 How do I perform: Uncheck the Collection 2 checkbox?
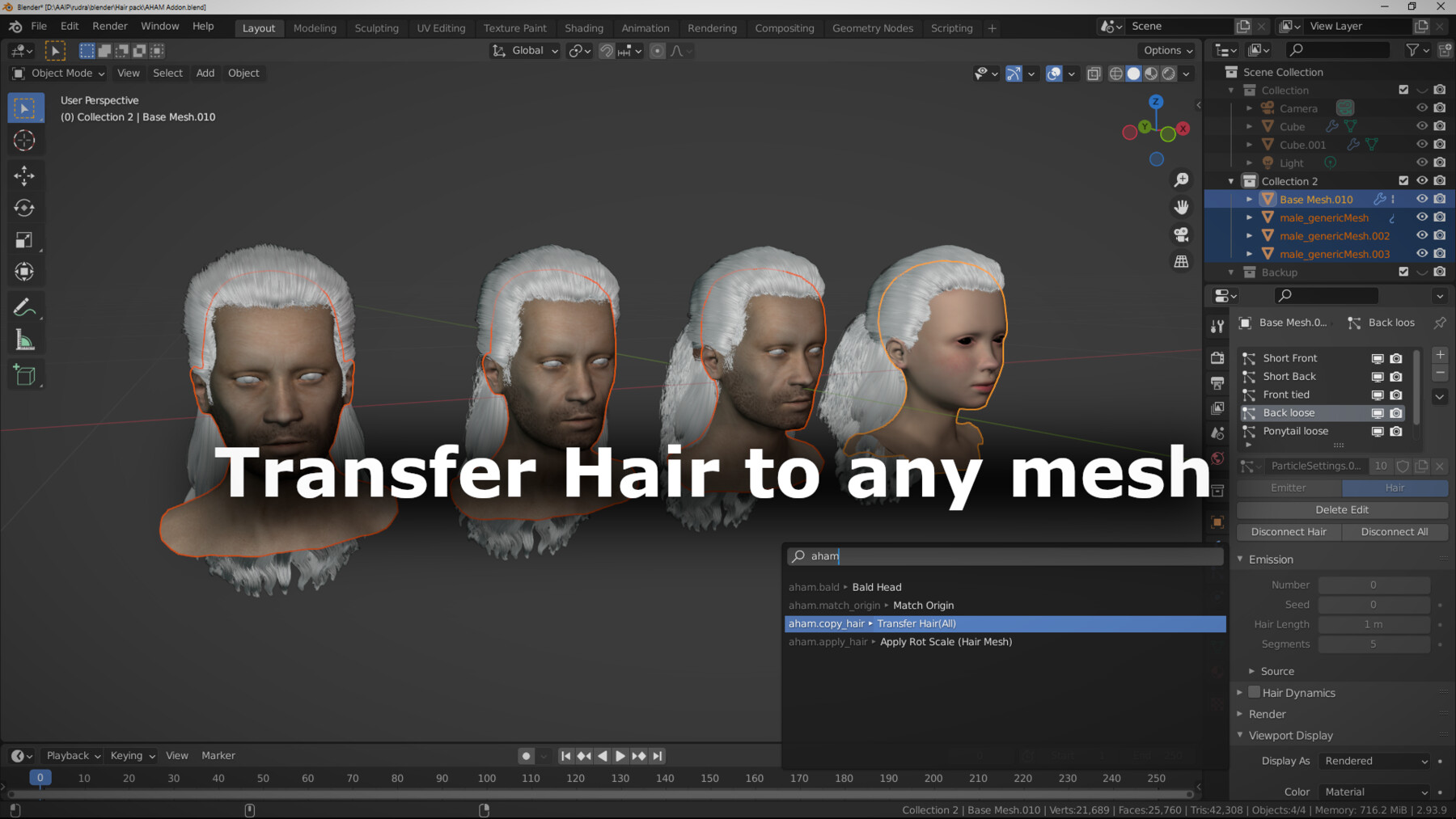pos(1403,180)
